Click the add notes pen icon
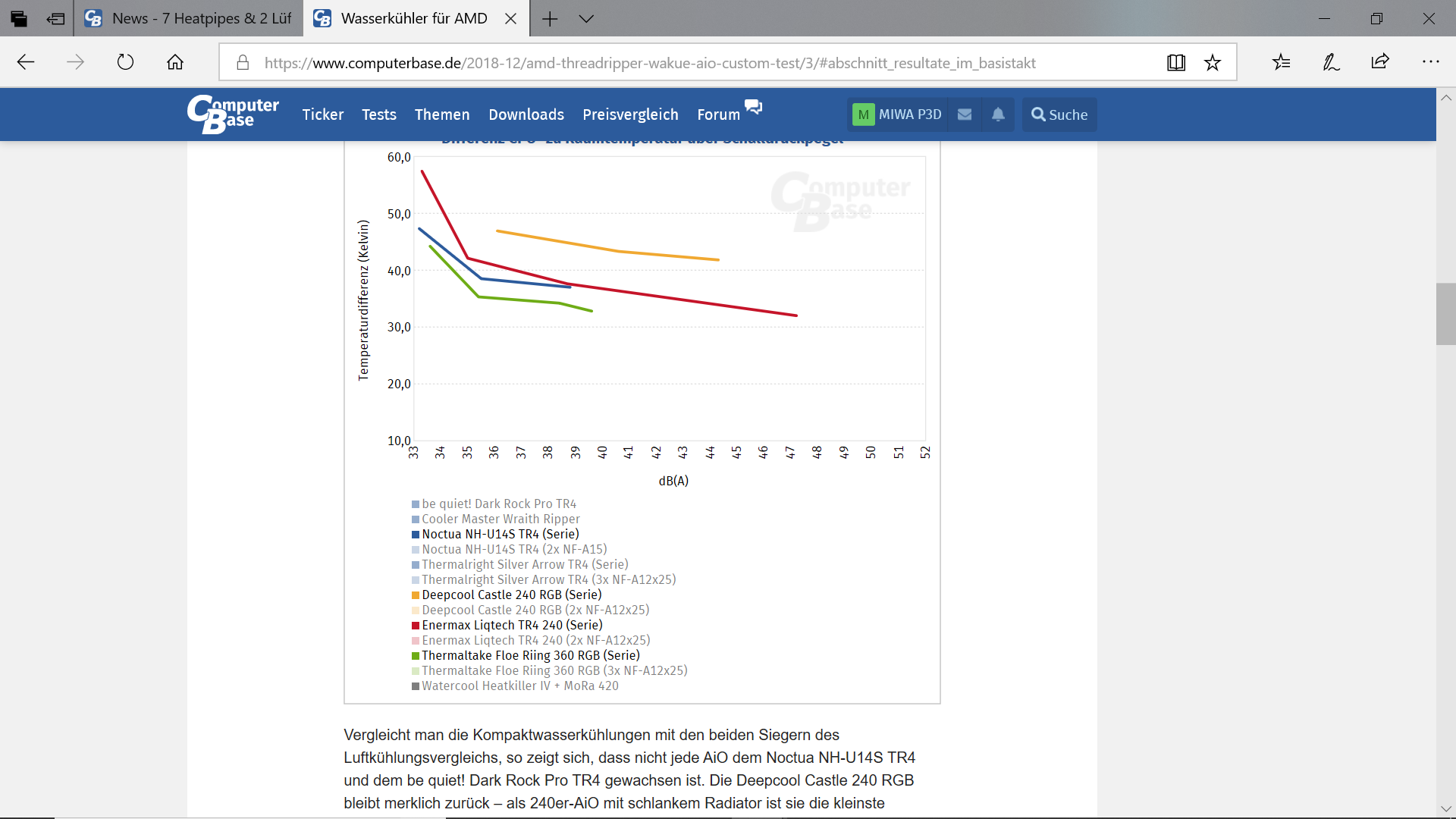This screenshot has height=819, width=1456. click(1331, 62)
